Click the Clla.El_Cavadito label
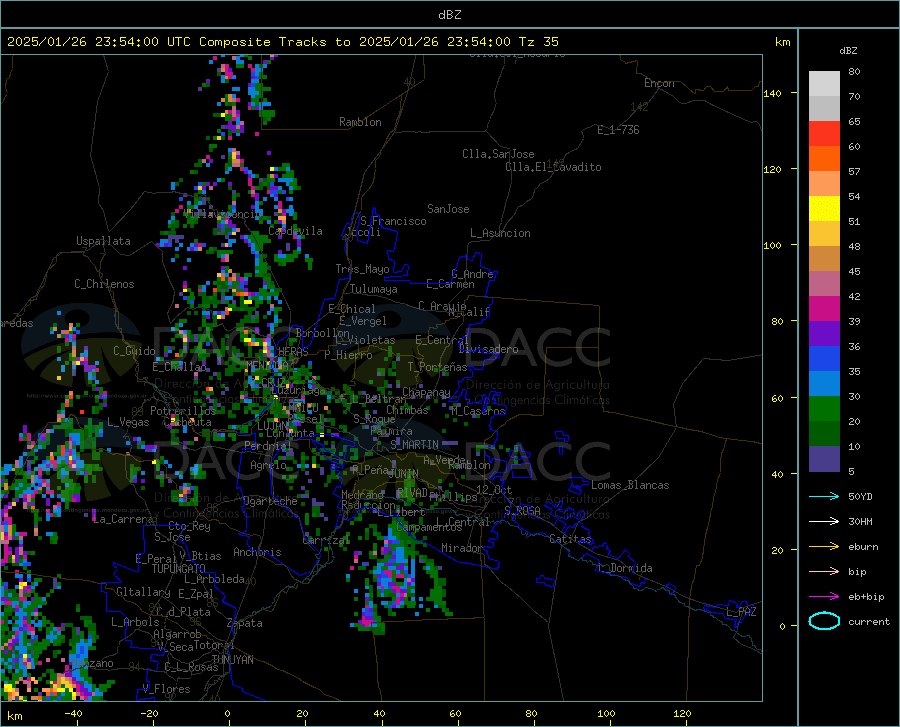 pyautogui.click(x=553, y=167)
